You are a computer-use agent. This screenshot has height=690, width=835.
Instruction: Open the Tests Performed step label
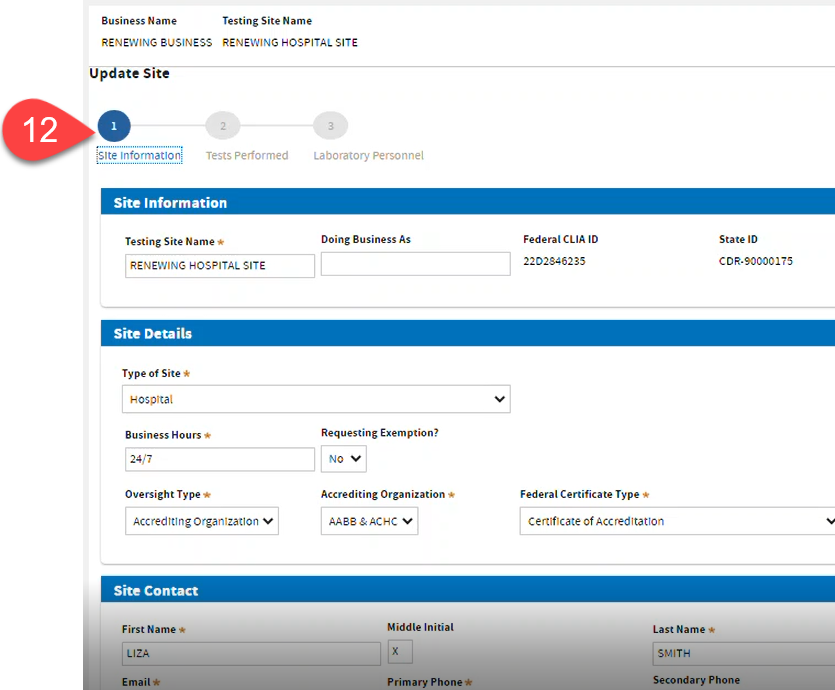247,155
